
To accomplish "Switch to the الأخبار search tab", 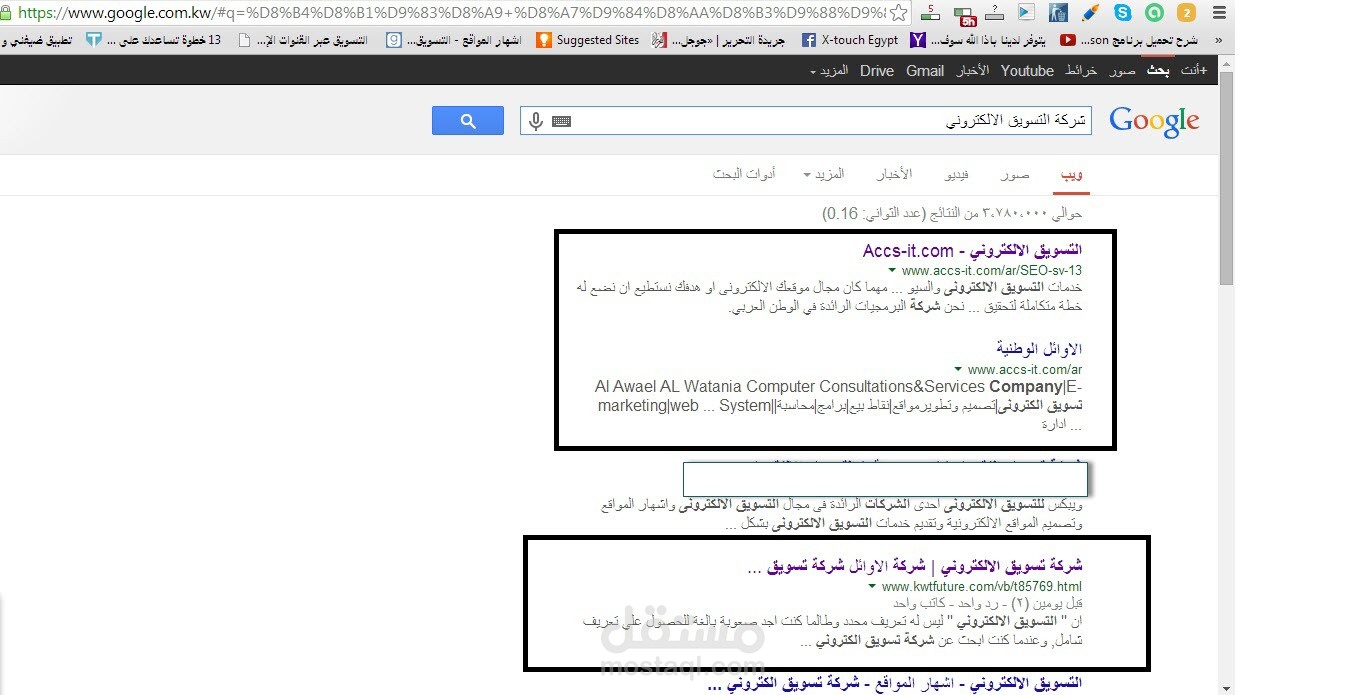I will click(894, 174).
